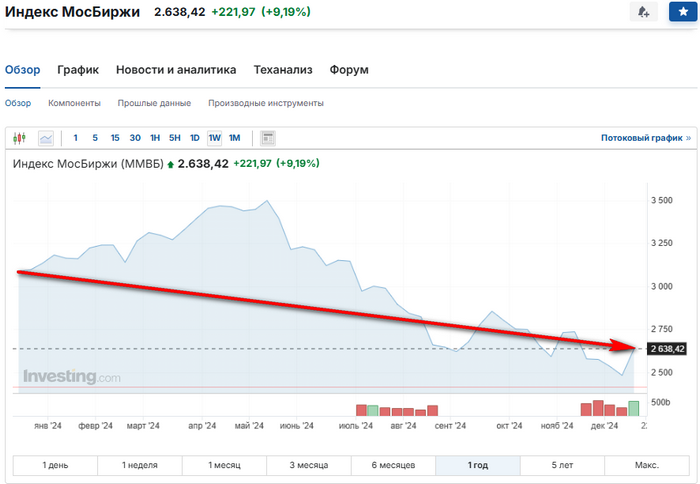Select the 5H chart interval

point(175,138)
